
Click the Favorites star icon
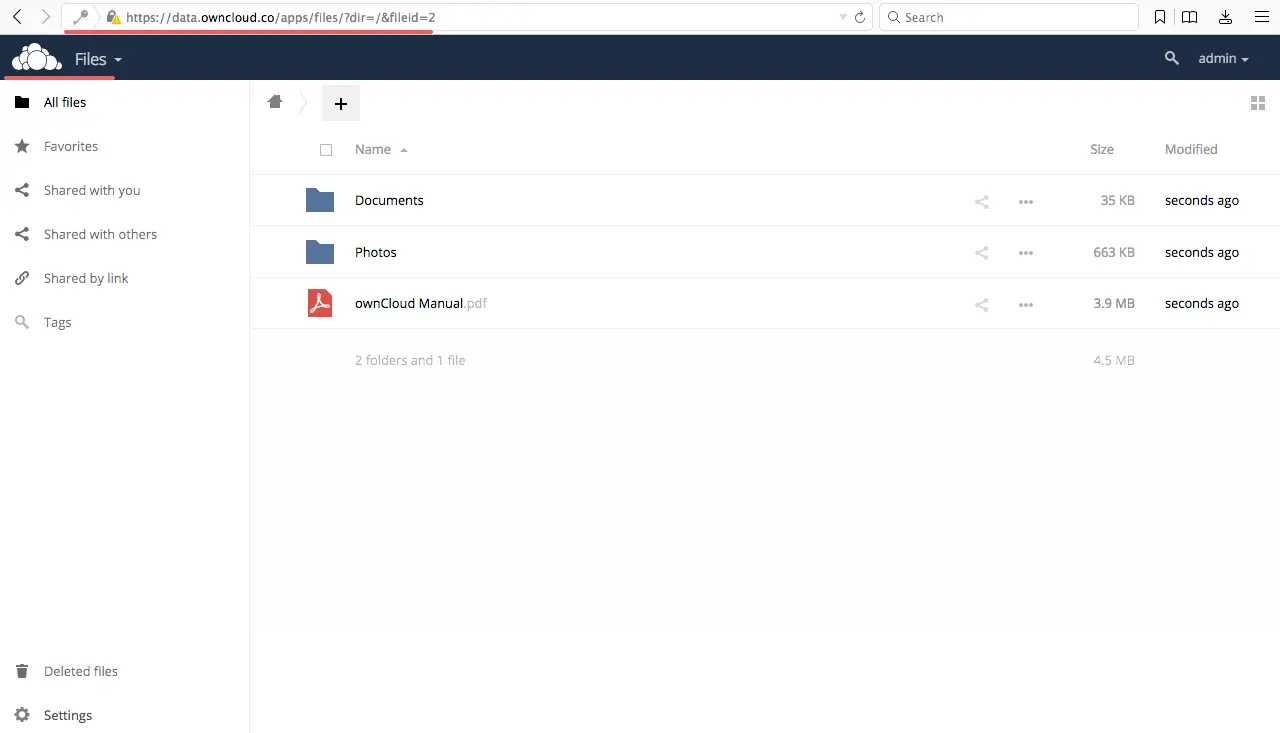22,146
